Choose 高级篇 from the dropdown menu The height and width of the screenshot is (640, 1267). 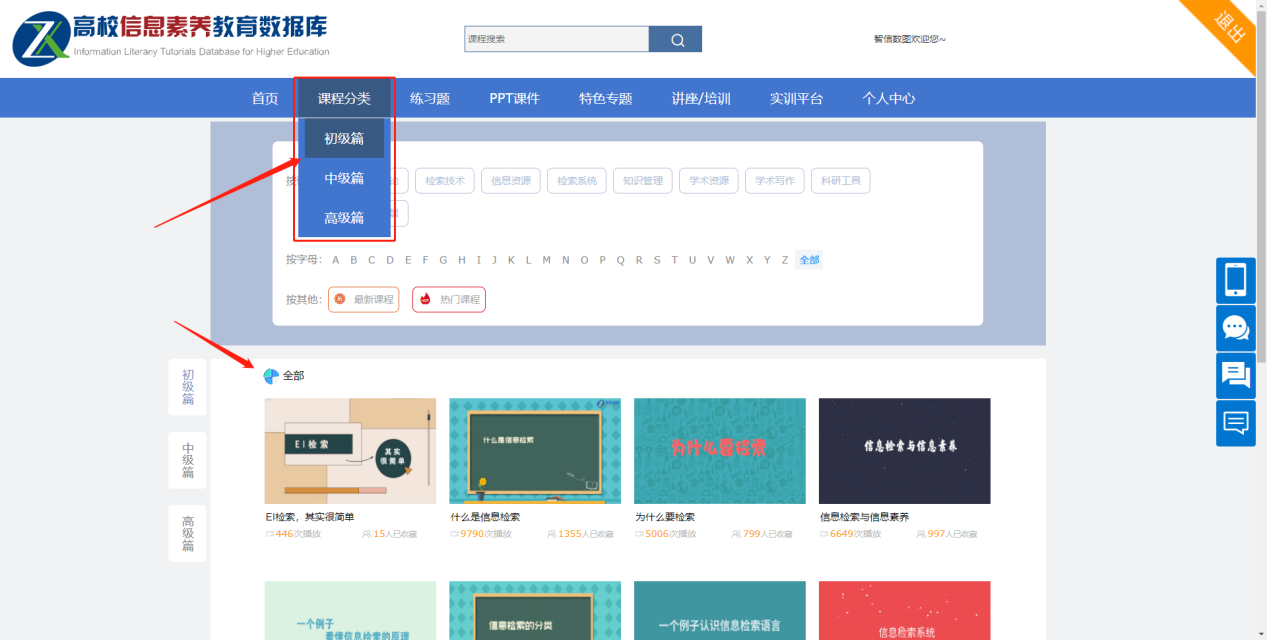tap(344, 217)
